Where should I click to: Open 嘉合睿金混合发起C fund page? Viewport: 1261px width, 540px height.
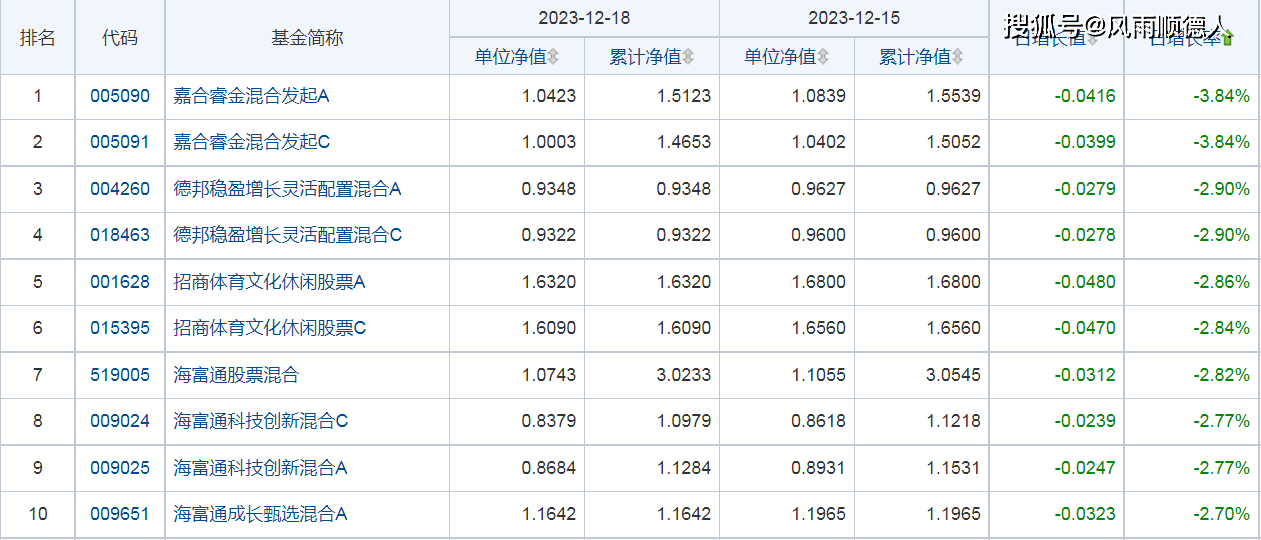click(252, 142)
